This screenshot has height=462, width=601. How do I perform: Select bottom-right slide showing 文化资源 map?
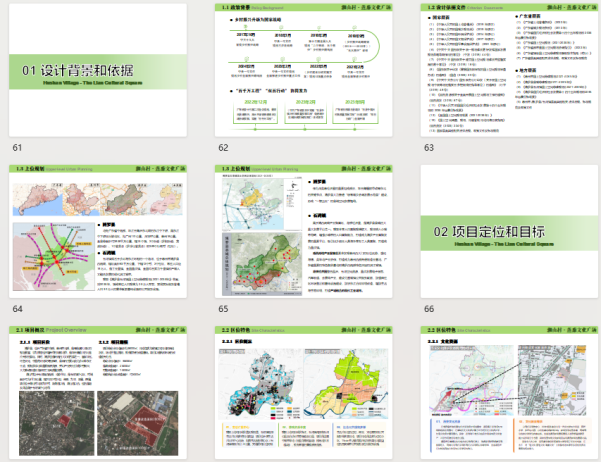[505, 392]
